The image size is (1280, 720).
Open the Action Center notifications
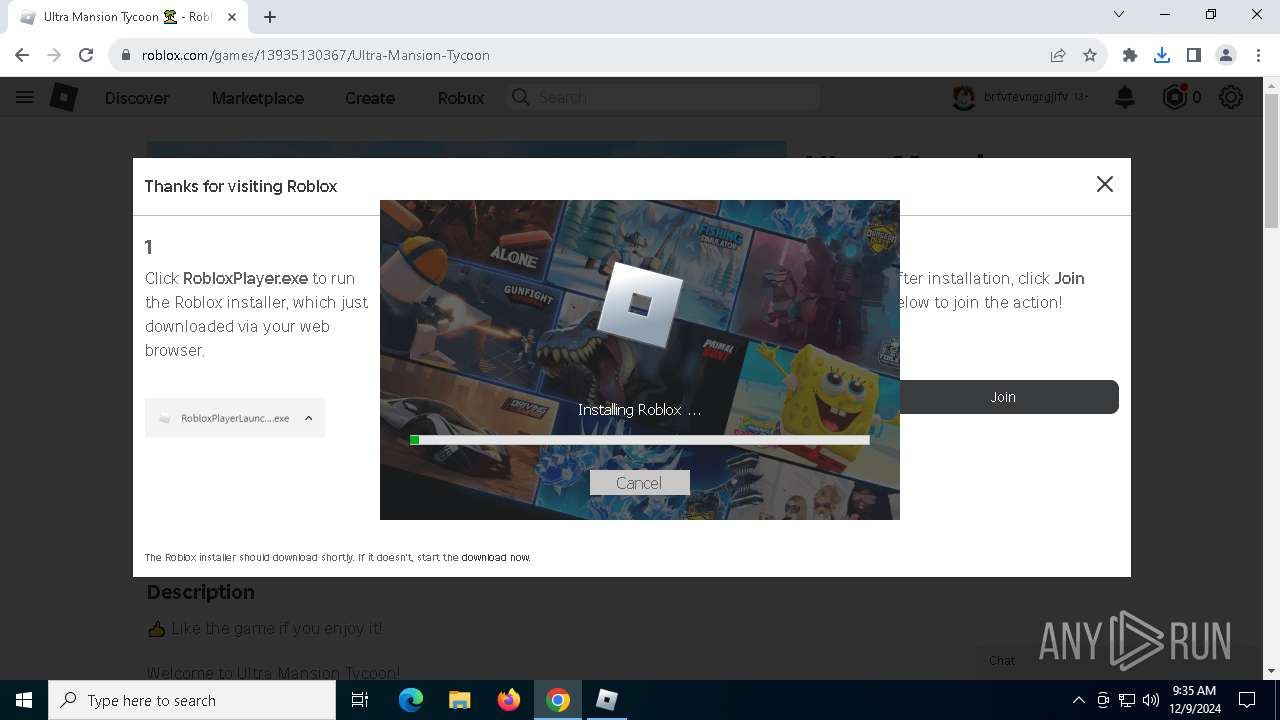[x=1247, y=700]
